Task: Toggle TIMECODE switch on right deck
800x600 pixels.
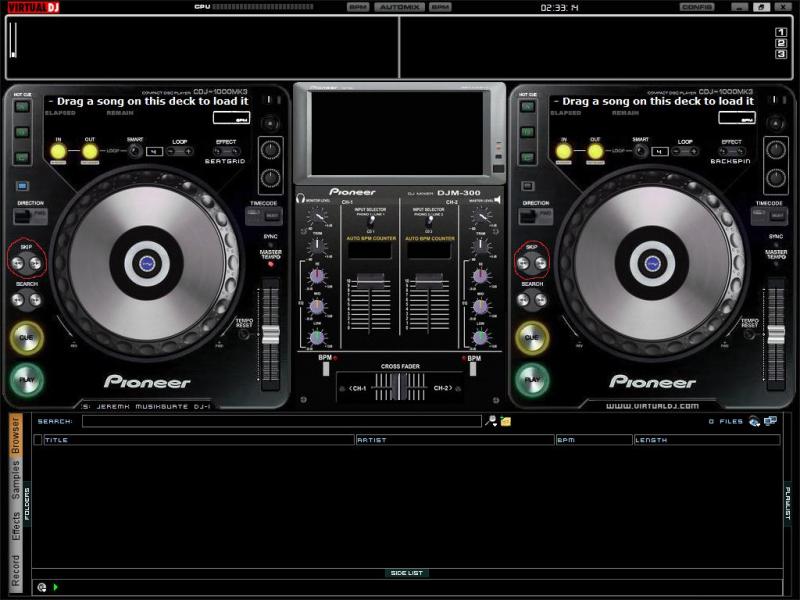Action: [769, 216]
